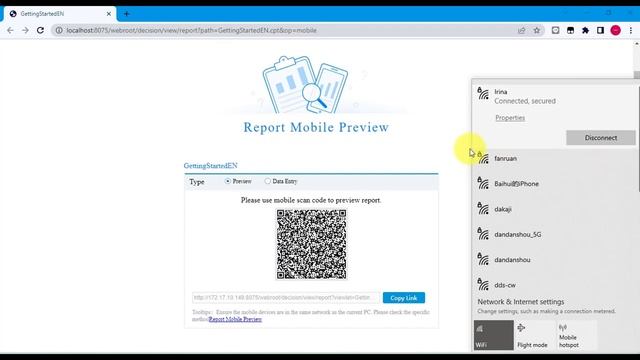Viewport: 640px width, 360px height.
Task: Toggle the browser side panel icon
Action: pos(600,30)
